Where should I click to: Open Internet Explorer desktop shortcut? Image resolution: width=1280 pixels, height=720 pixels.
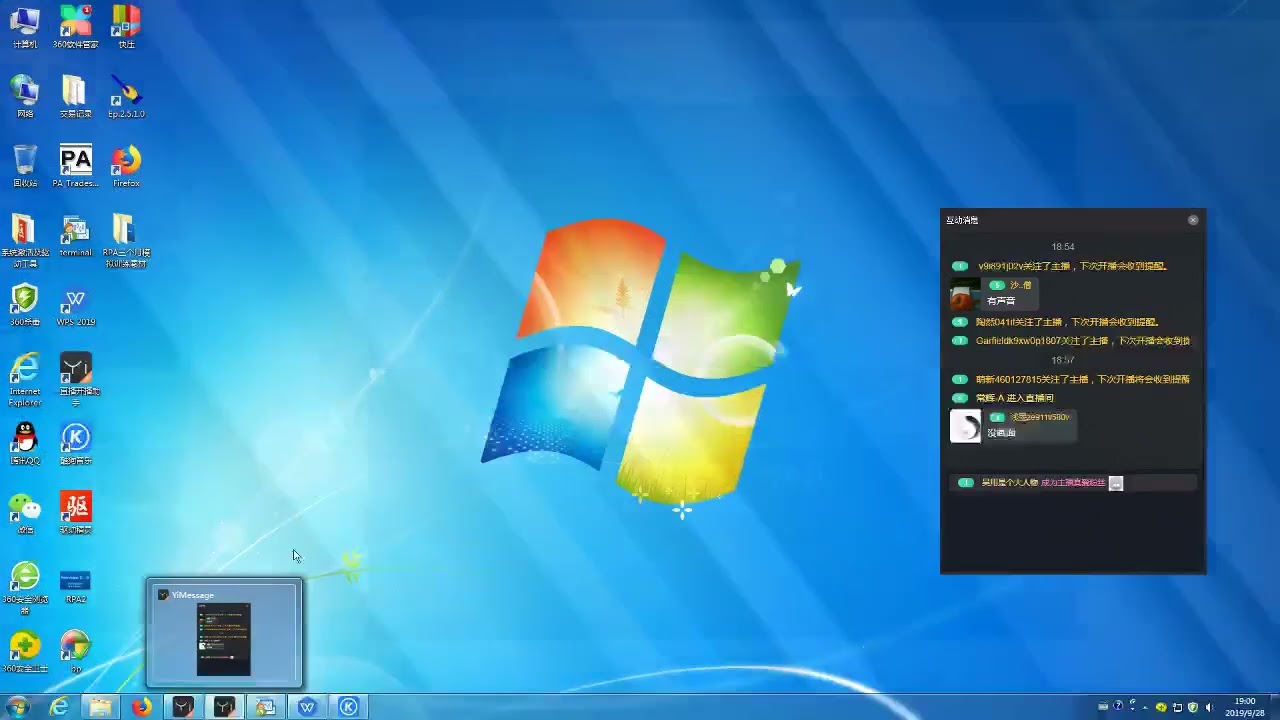(25, 379)
